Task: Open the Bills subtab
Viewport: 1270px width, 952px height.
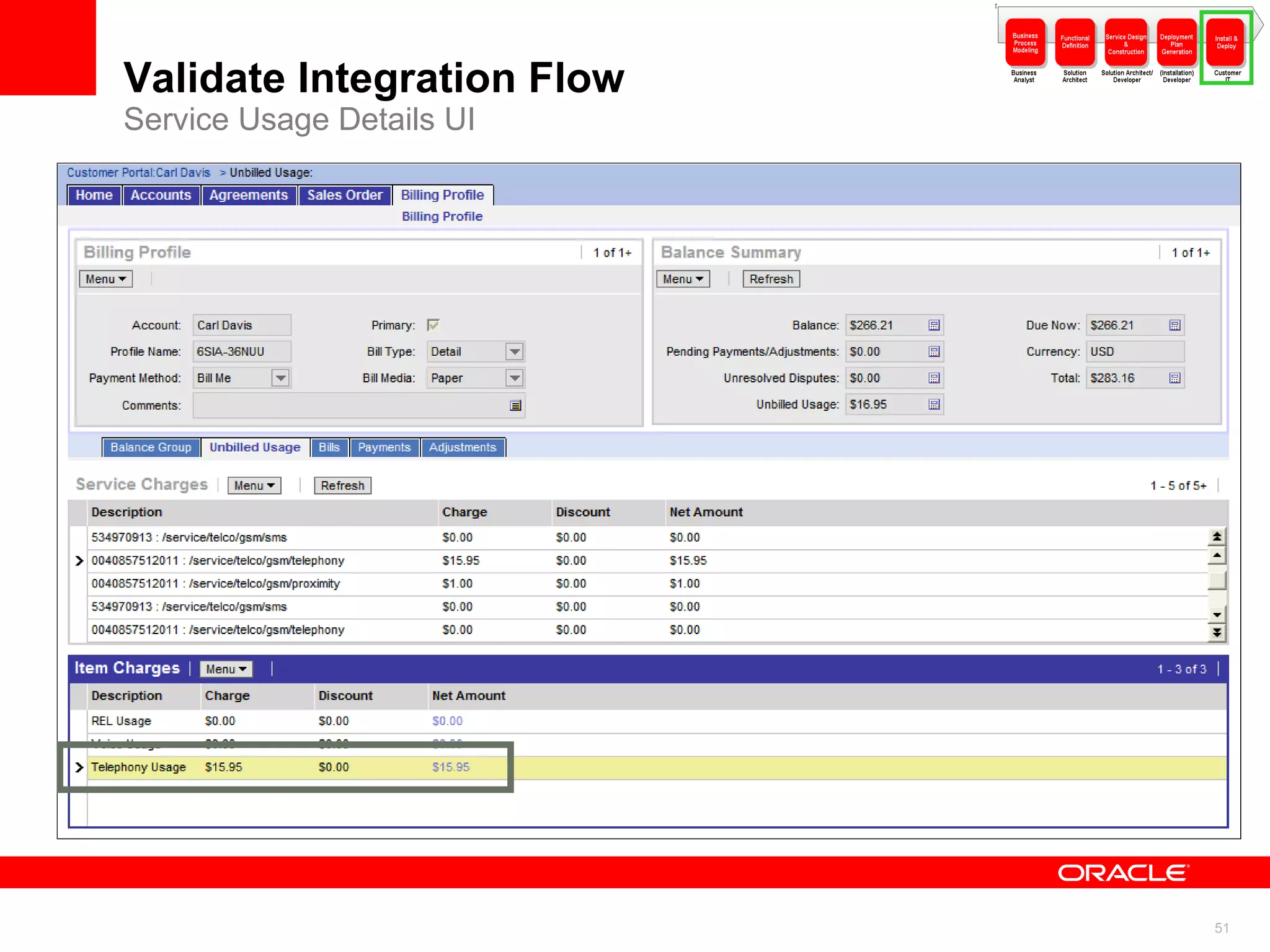Action: point(329,447)
